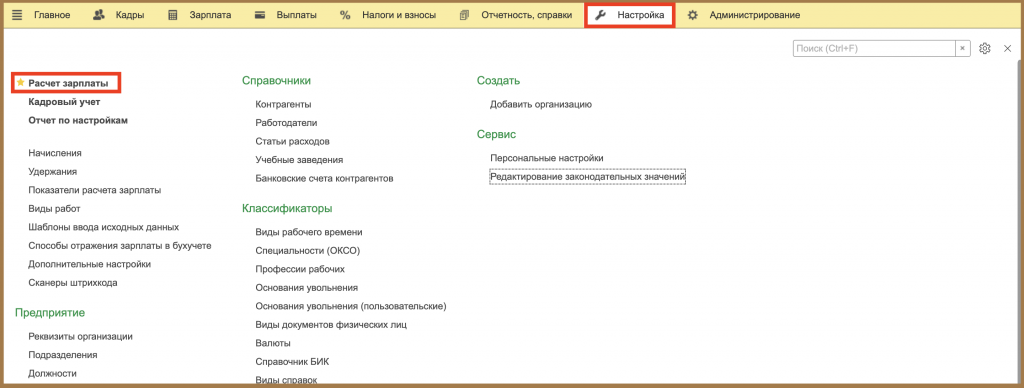Open the Валюты classifier

pyautogui.click(x=273, y=343)
